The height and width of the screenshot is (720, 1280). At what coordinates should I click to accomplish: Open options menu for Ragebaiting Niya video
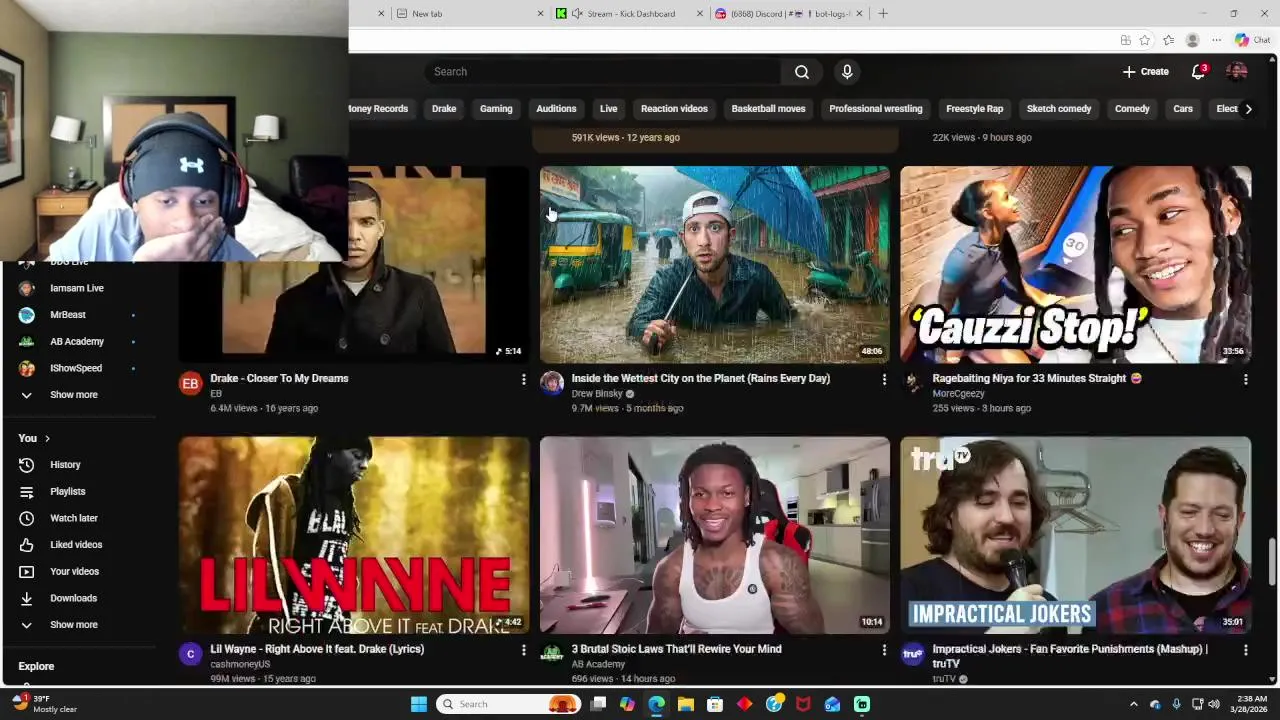tap(1245, 380)
